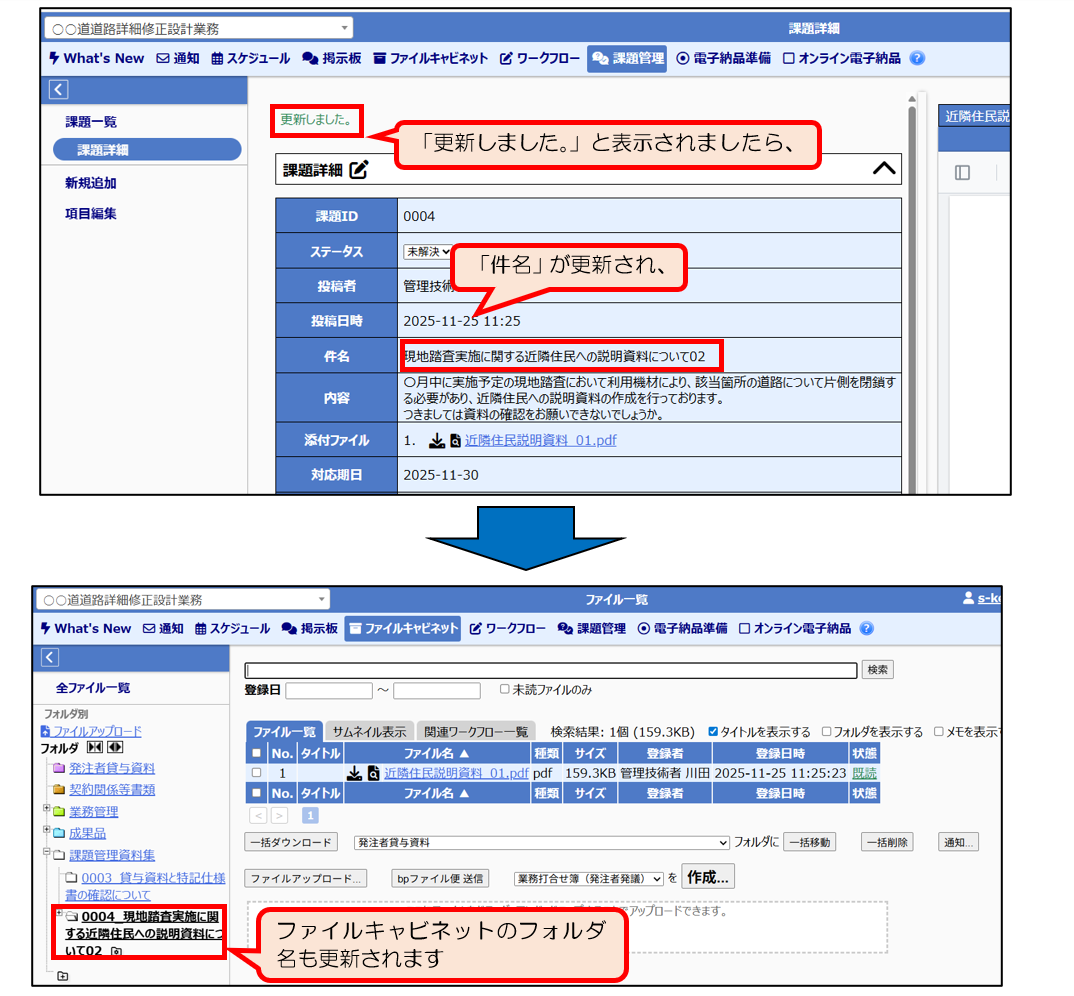
Task: Uncheck the タイトルを表示する checkbox
Action: tap(713, 732)
